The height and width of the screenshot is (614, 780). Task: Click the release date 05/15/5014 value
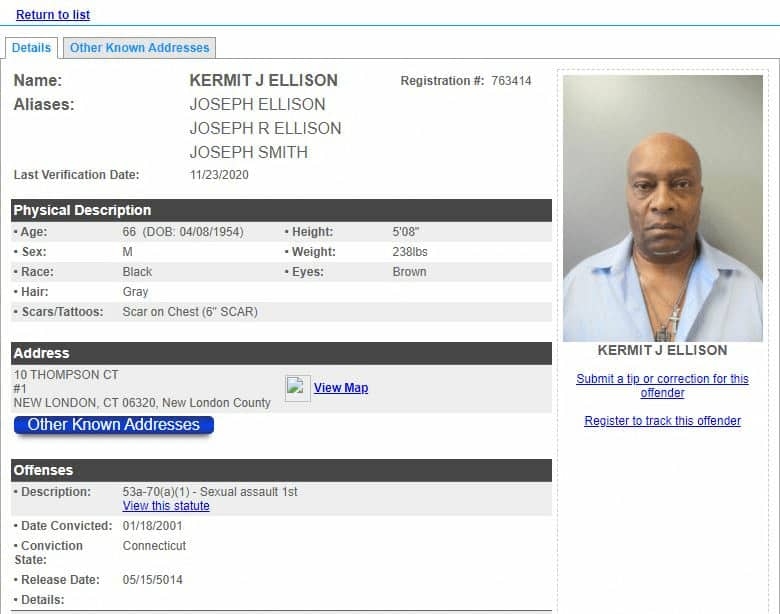[153, 580]
